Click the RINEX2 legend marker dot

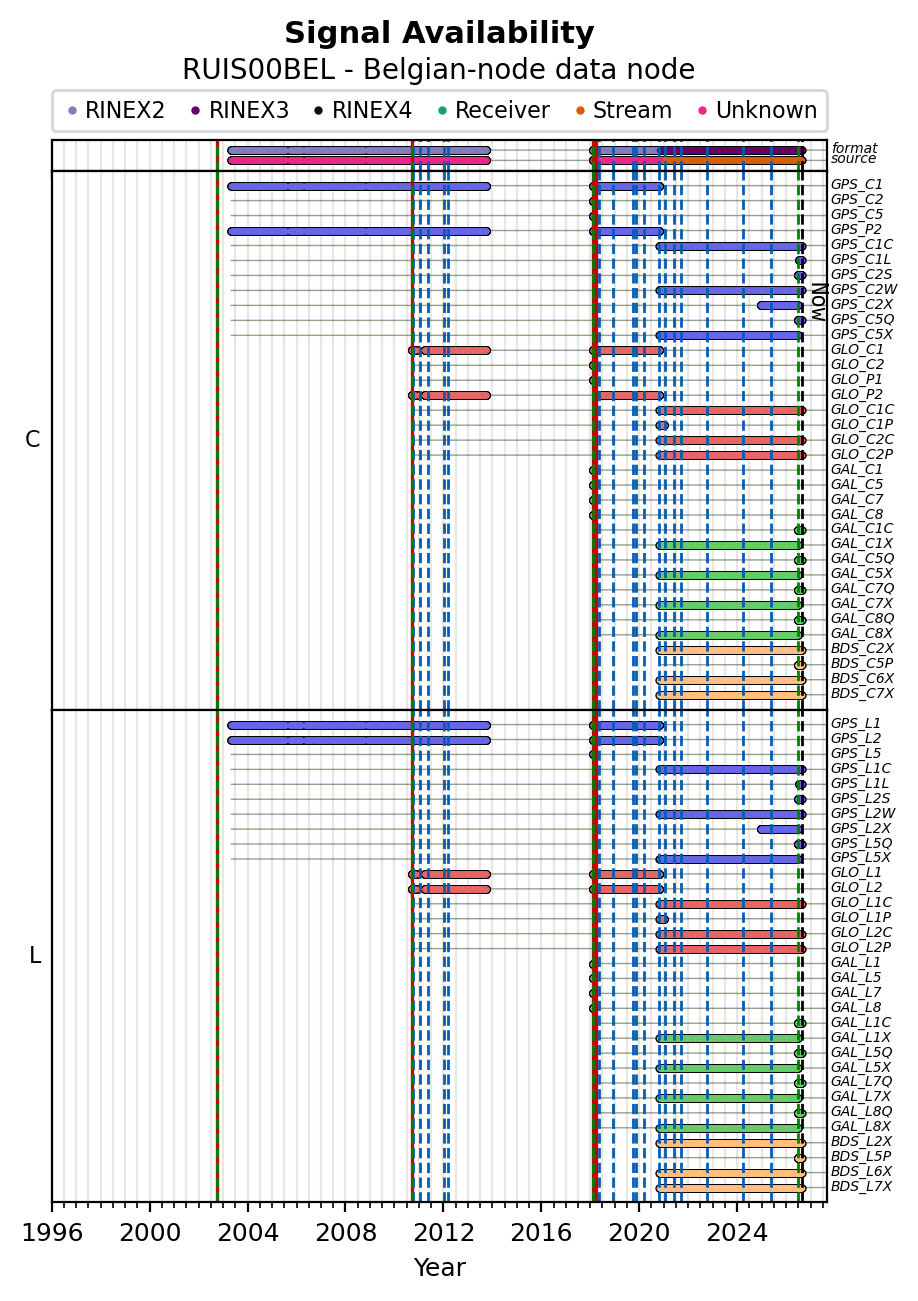tap(72, 111)
